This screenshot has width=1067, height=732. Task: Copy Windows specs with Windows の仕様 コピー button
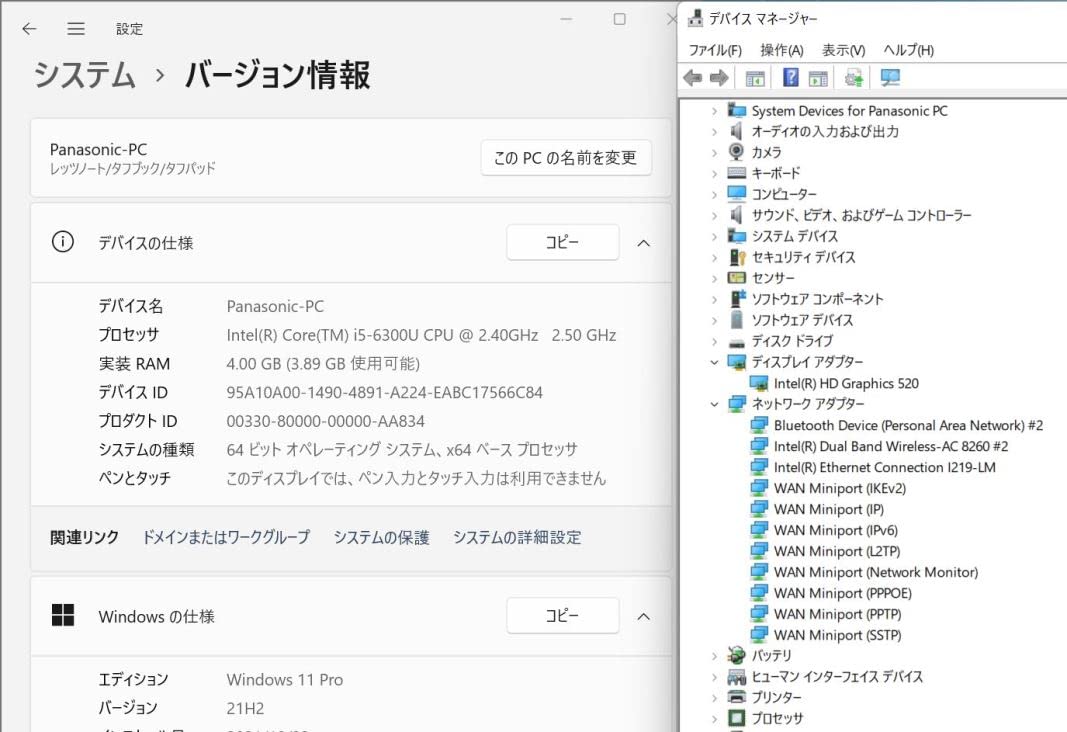[563, 616]
